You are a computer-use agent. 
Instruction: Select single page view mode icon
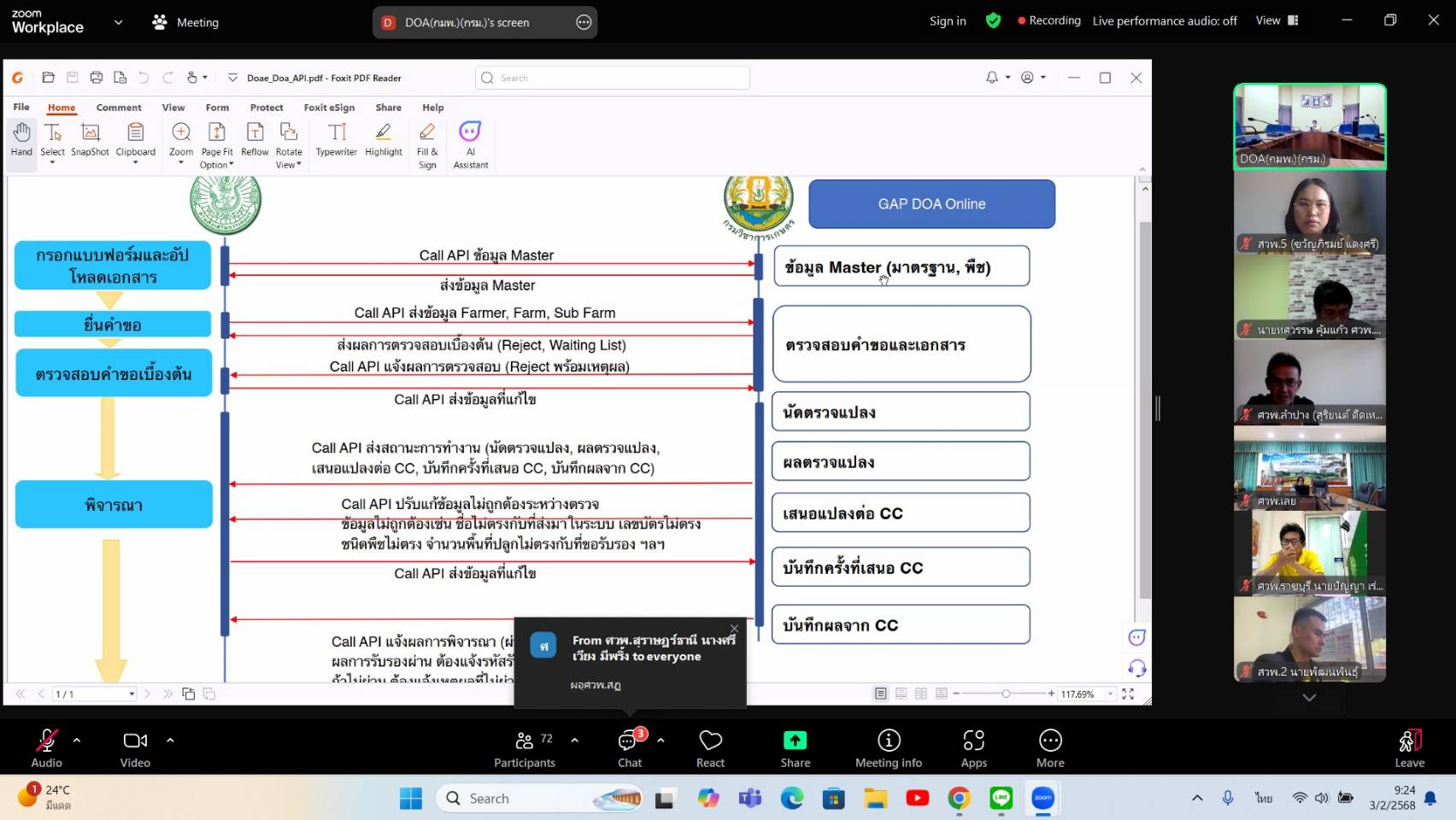(881, 694)
